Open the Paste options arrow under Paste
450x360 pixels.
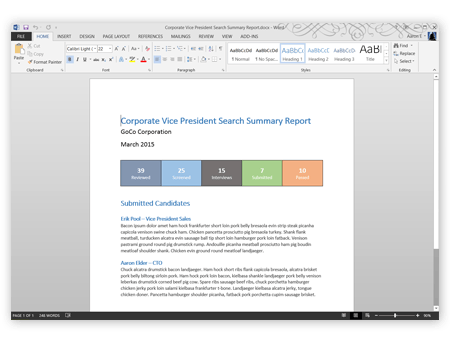[x=19, y=62]
